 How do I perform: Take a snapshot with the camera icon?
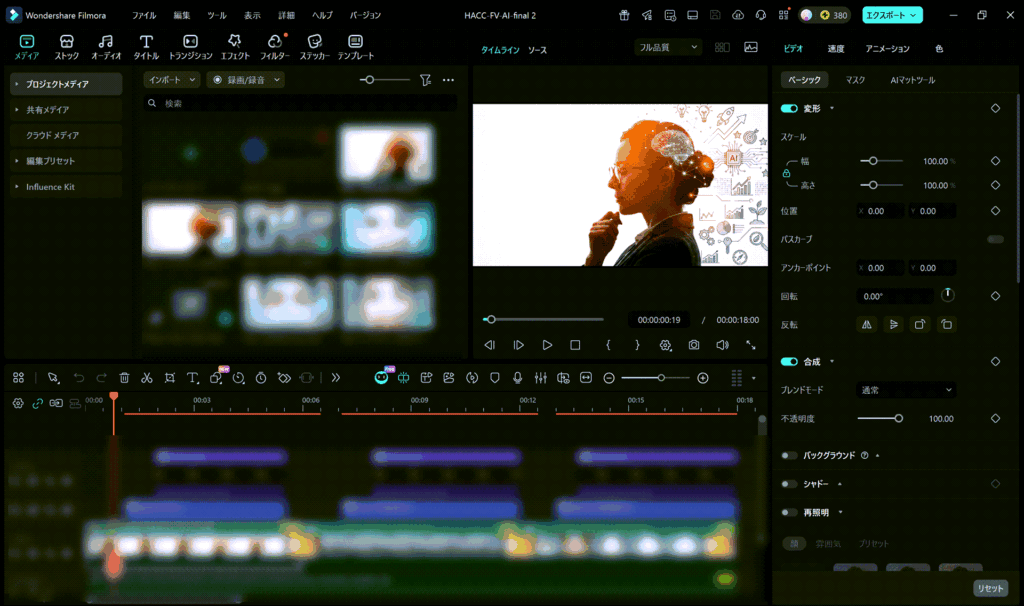pos(694,345)
